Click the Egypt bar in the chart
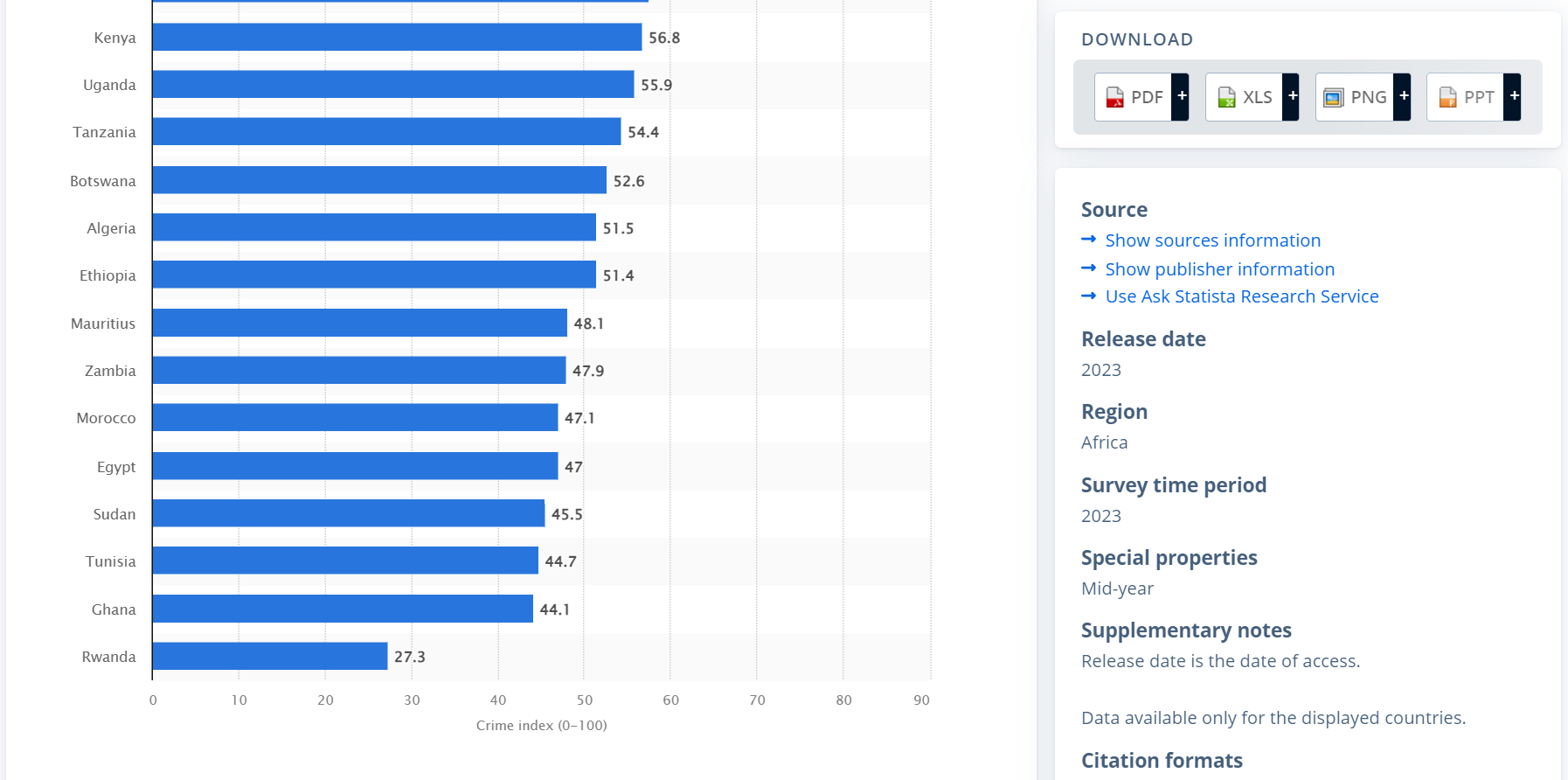 [355, 466]
